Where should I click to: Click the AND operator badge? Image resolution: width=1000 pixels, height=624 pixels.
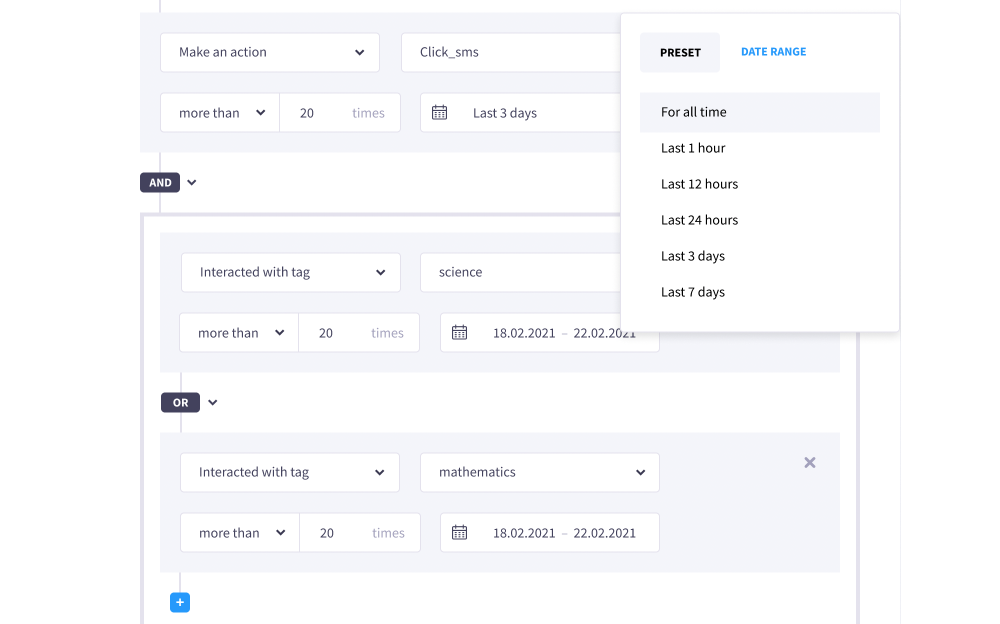click(x=160, y=182)
